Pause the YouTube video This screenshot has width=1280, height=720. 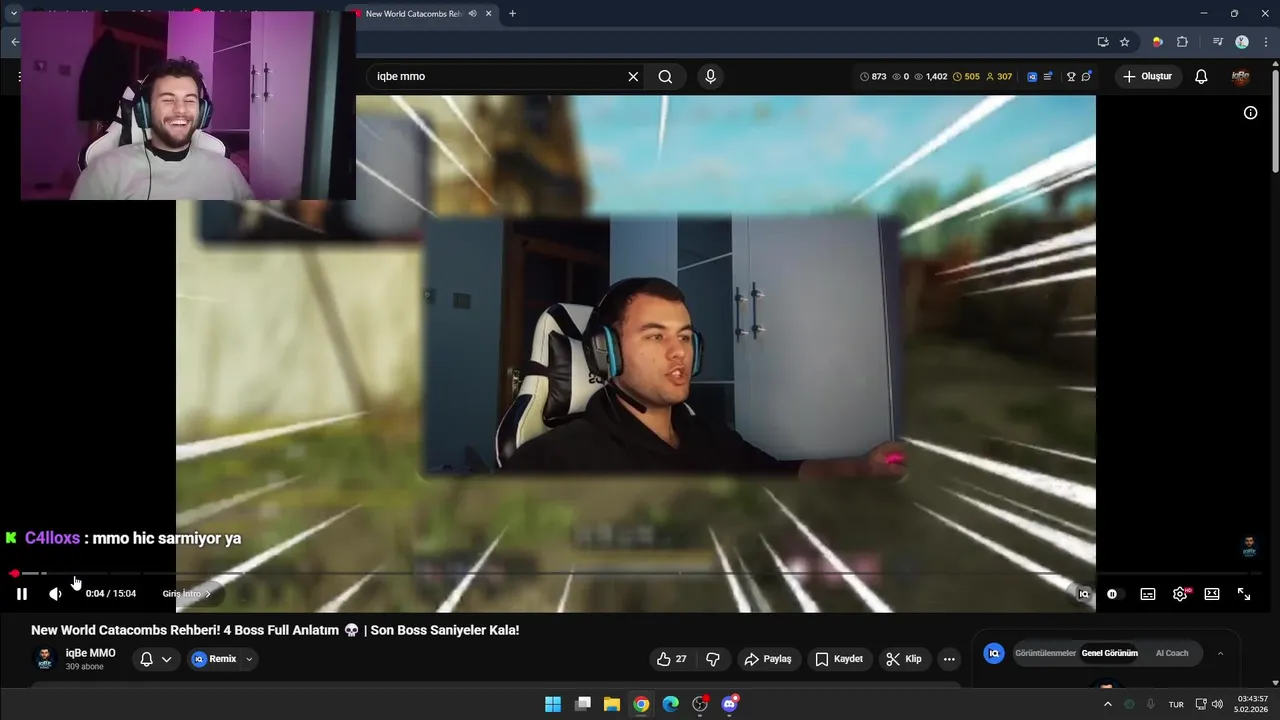point(21,594)
